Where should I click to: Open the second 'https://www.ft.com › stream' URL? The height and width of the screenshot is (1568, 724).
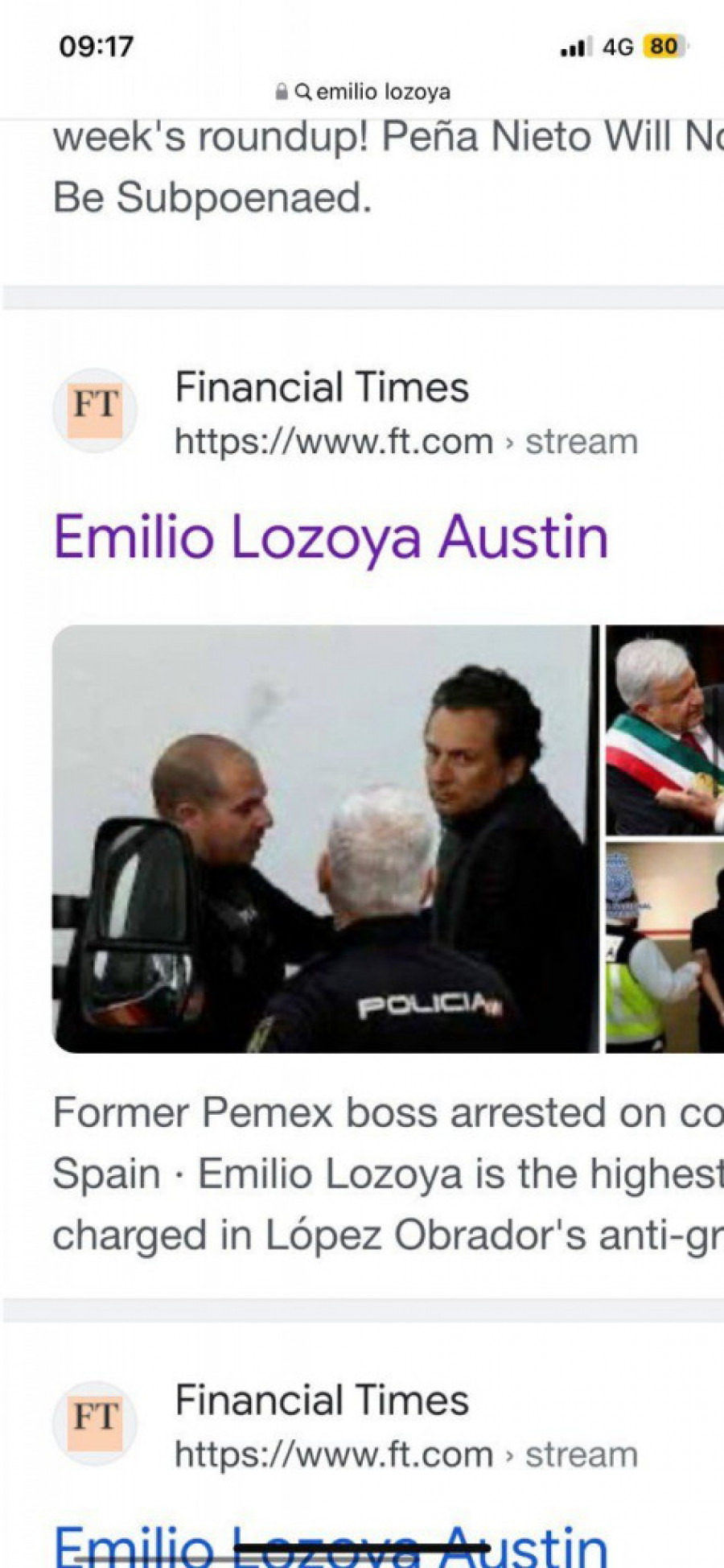pos(406,1454)
